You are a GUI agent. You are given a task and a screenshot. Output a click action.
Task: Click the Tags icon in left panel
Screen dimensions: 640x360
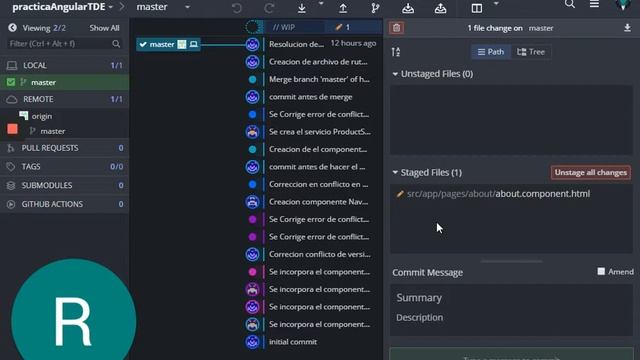click(x=11, y=167)
